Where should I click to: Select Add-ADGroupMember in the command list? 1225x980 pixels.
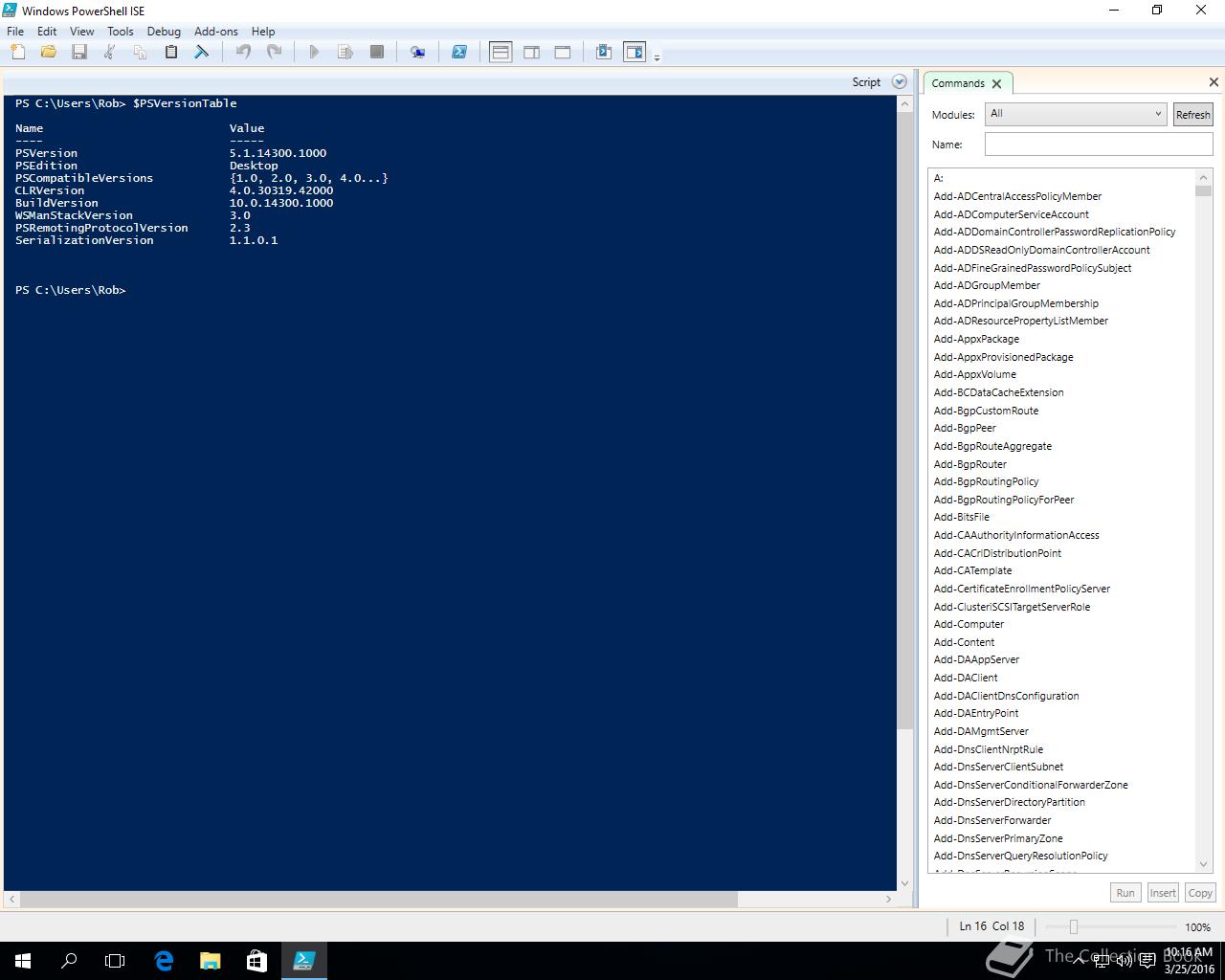(x=987, y=285)
